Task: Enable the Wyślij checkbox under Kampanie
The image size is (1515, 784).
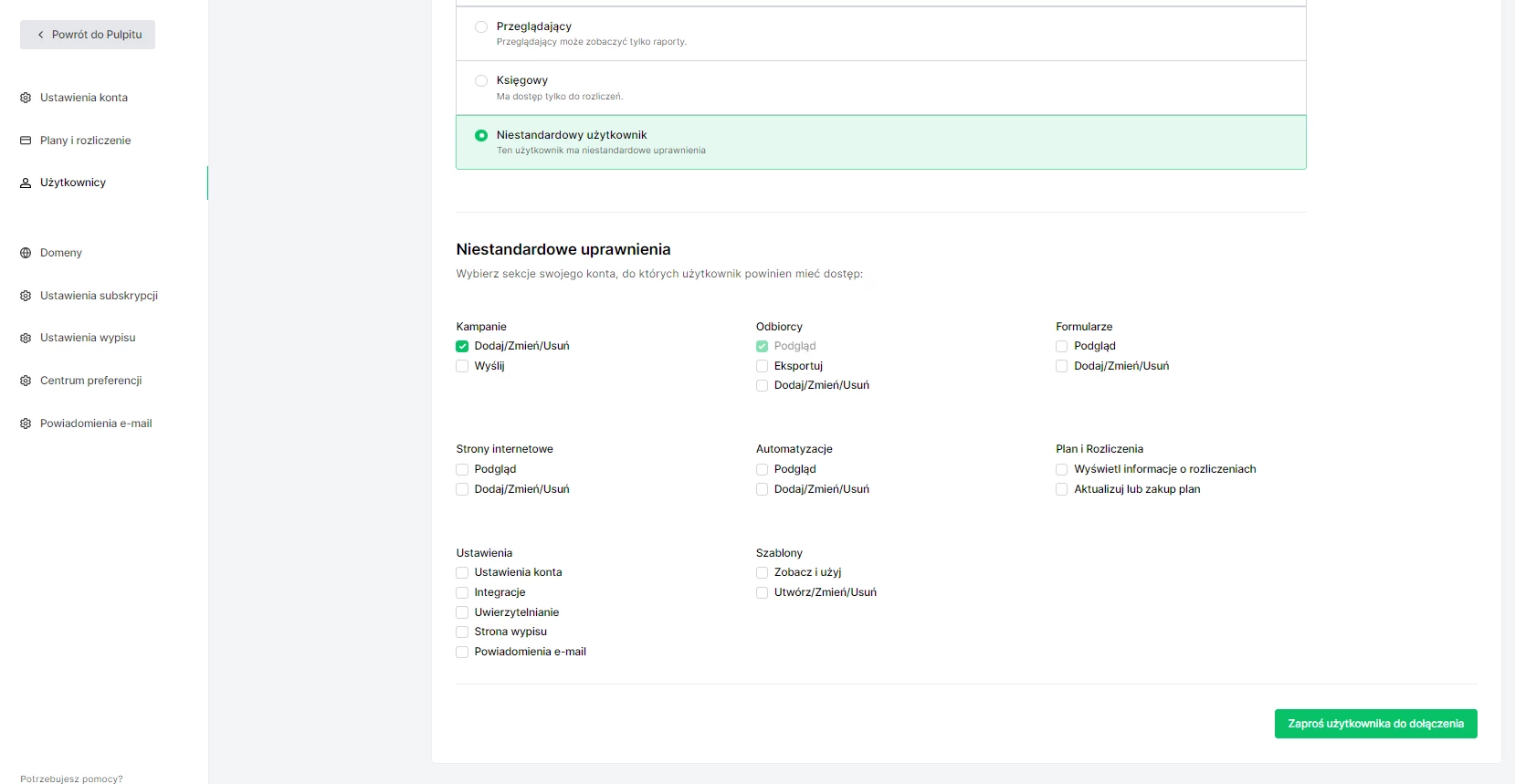Action: 462,366
